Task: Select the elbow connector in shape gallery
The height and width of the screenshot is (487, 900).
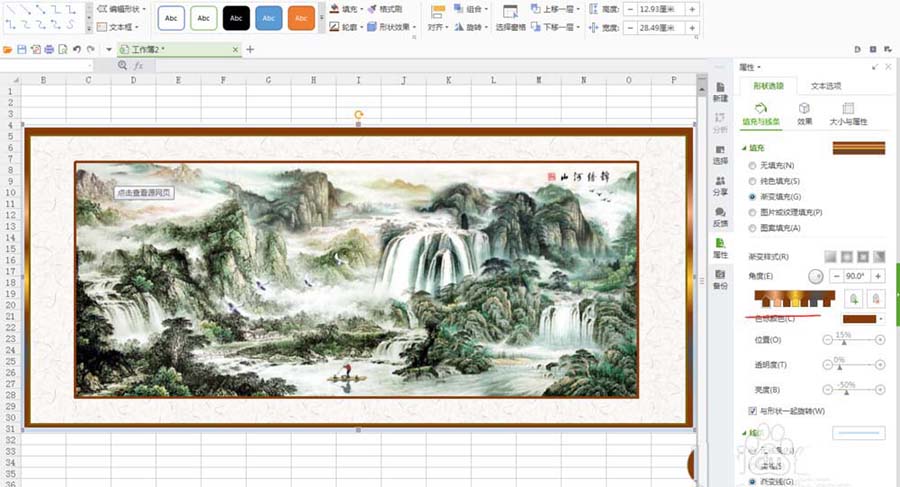Action: 56,10
